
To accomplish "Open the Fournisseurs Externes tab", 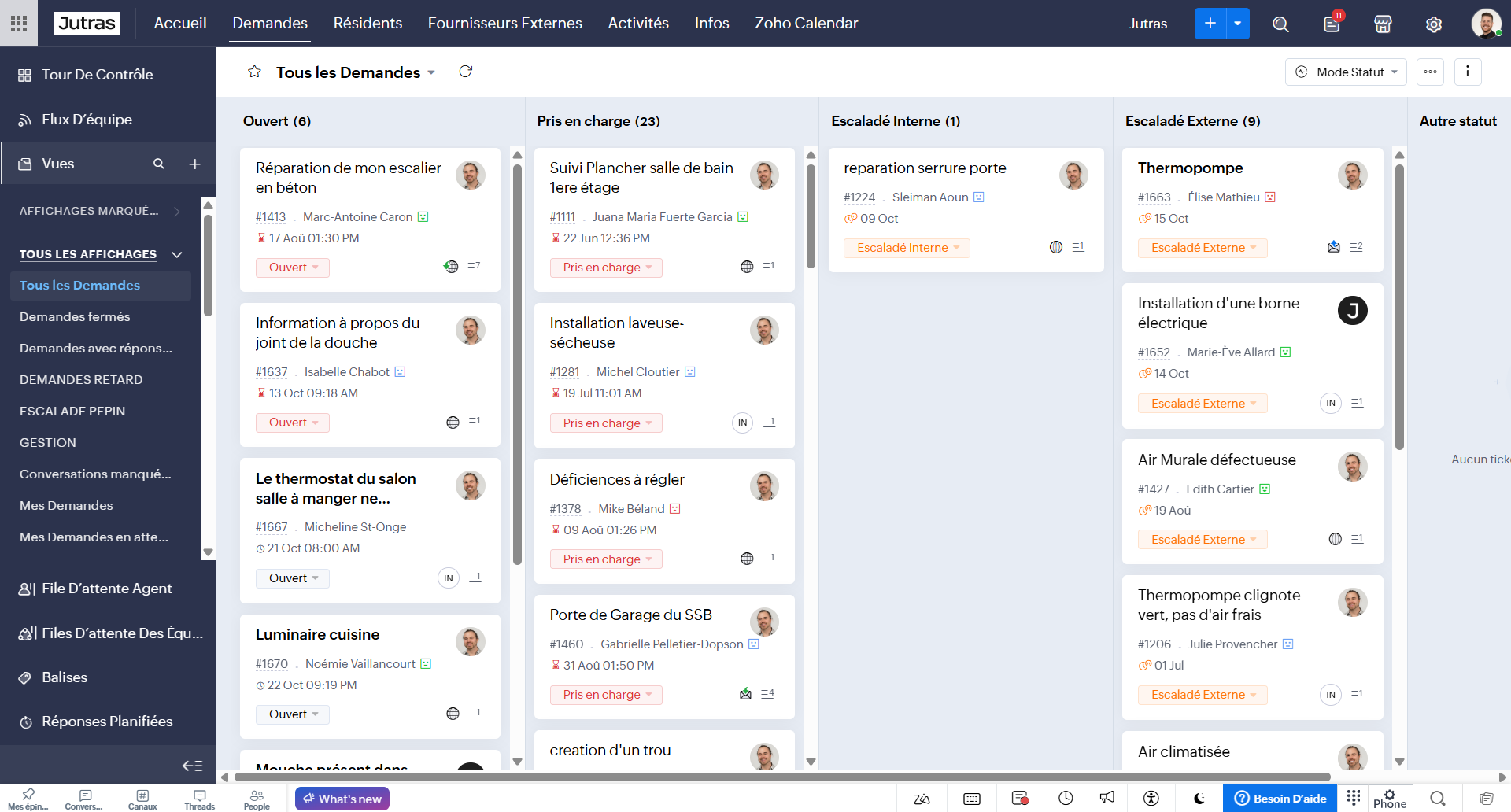I will 505,24.
